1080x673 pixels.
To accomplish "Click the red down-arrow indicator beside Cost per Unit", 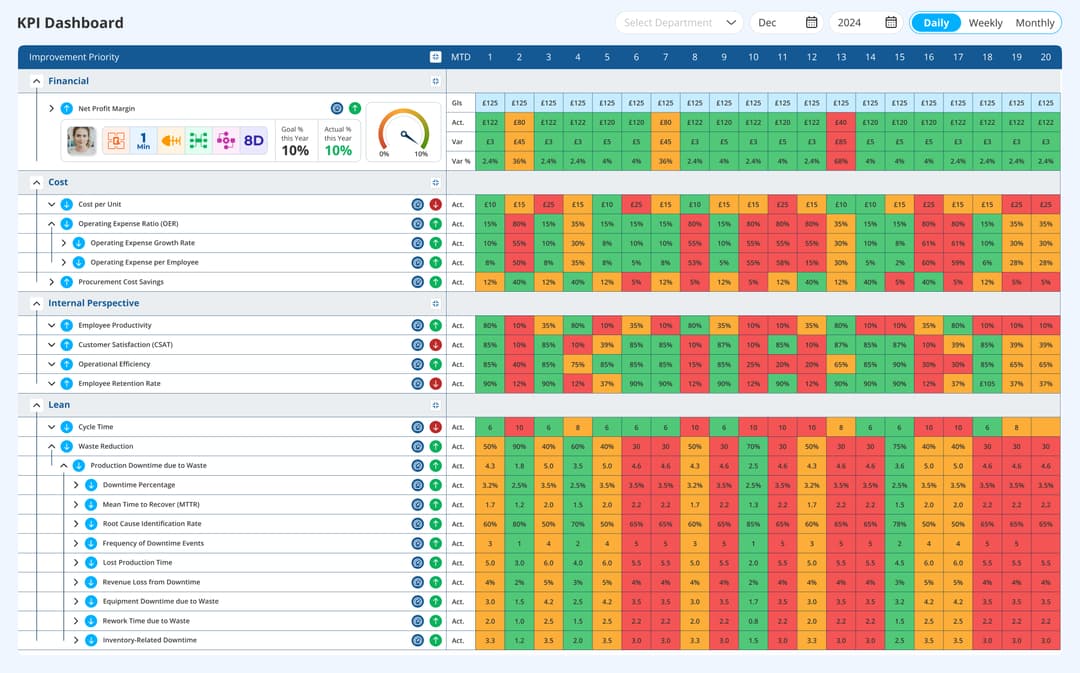I will (x=437, y=203).
